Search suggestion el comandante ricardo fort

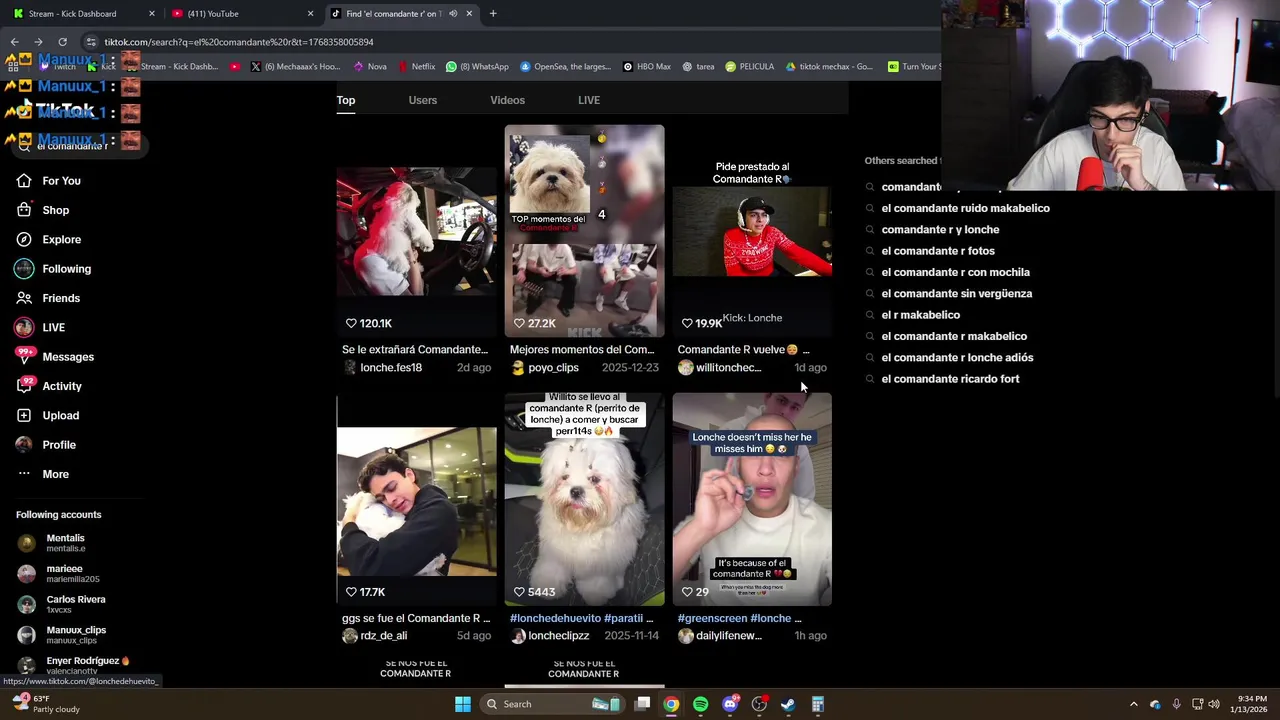pyautogui.click(x=950, y=379)
